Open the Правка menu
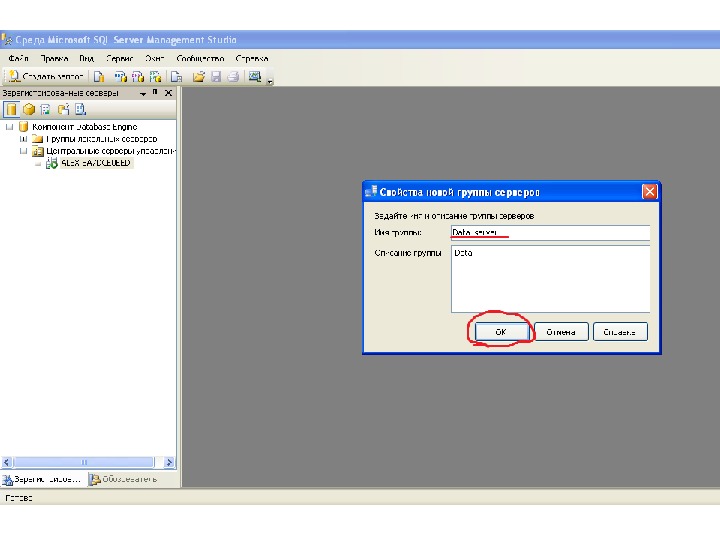720x540 pixels. coord(54,58)
